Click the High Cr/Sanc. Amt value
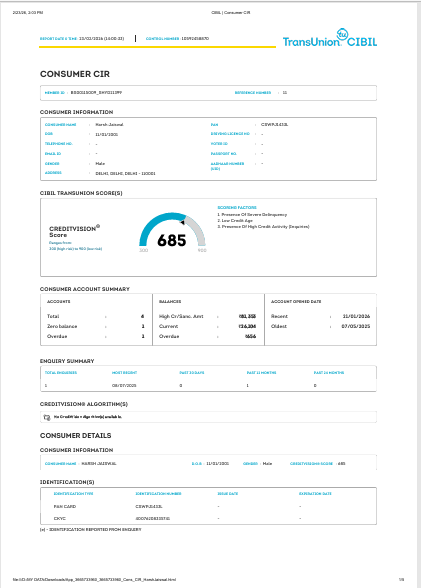This screenshot has height=588, width=421. coord(247,316)
